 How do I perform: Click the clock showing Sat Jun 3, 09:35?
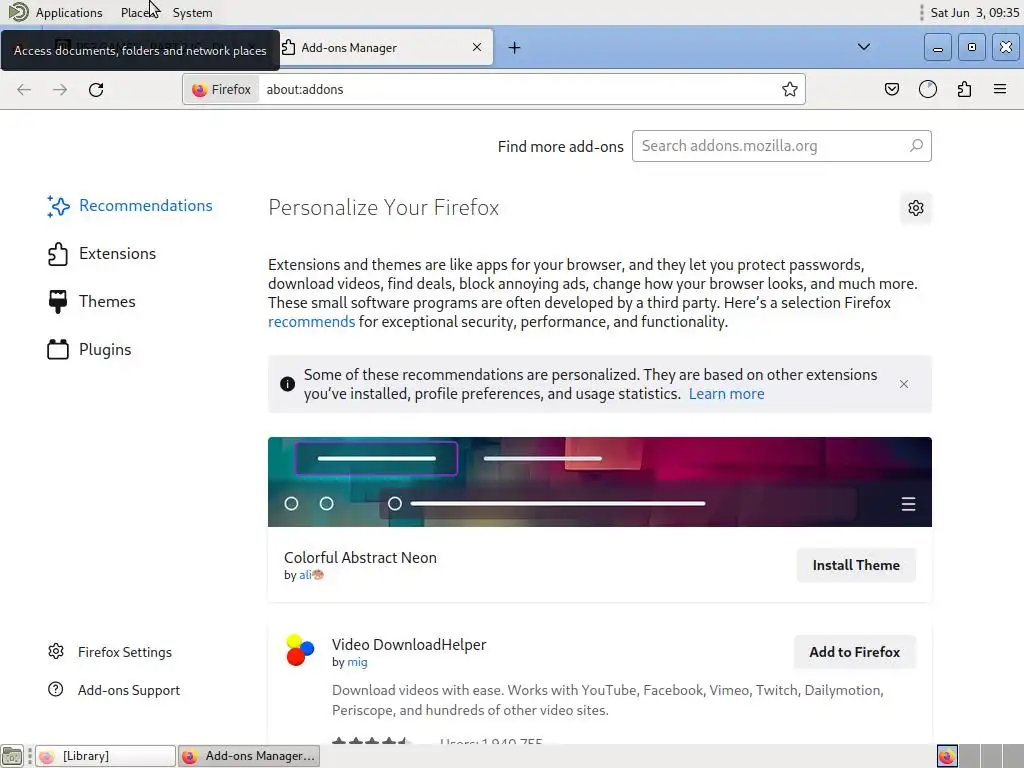pyautogui.click(x=974, y=12)
